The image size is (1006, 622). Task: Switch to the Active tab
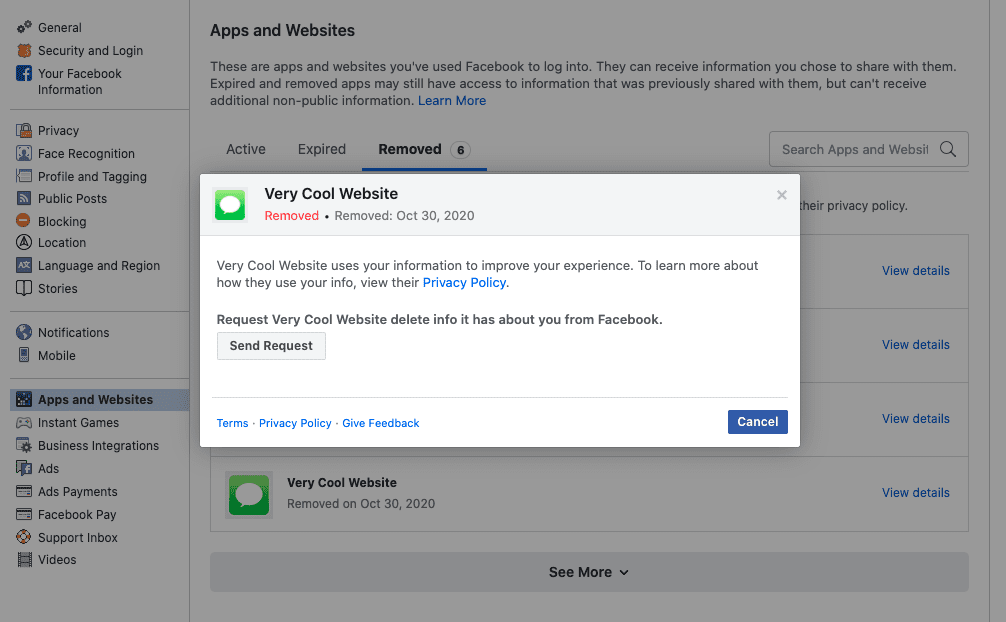(x=246, y=149)
